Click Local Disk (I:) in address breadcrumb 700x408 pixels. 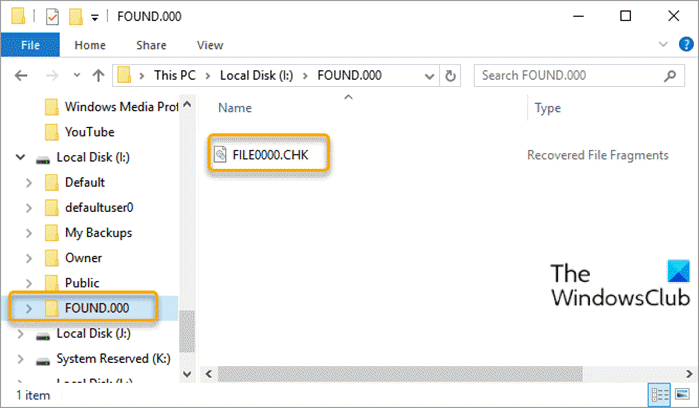[x=257, y=75]
